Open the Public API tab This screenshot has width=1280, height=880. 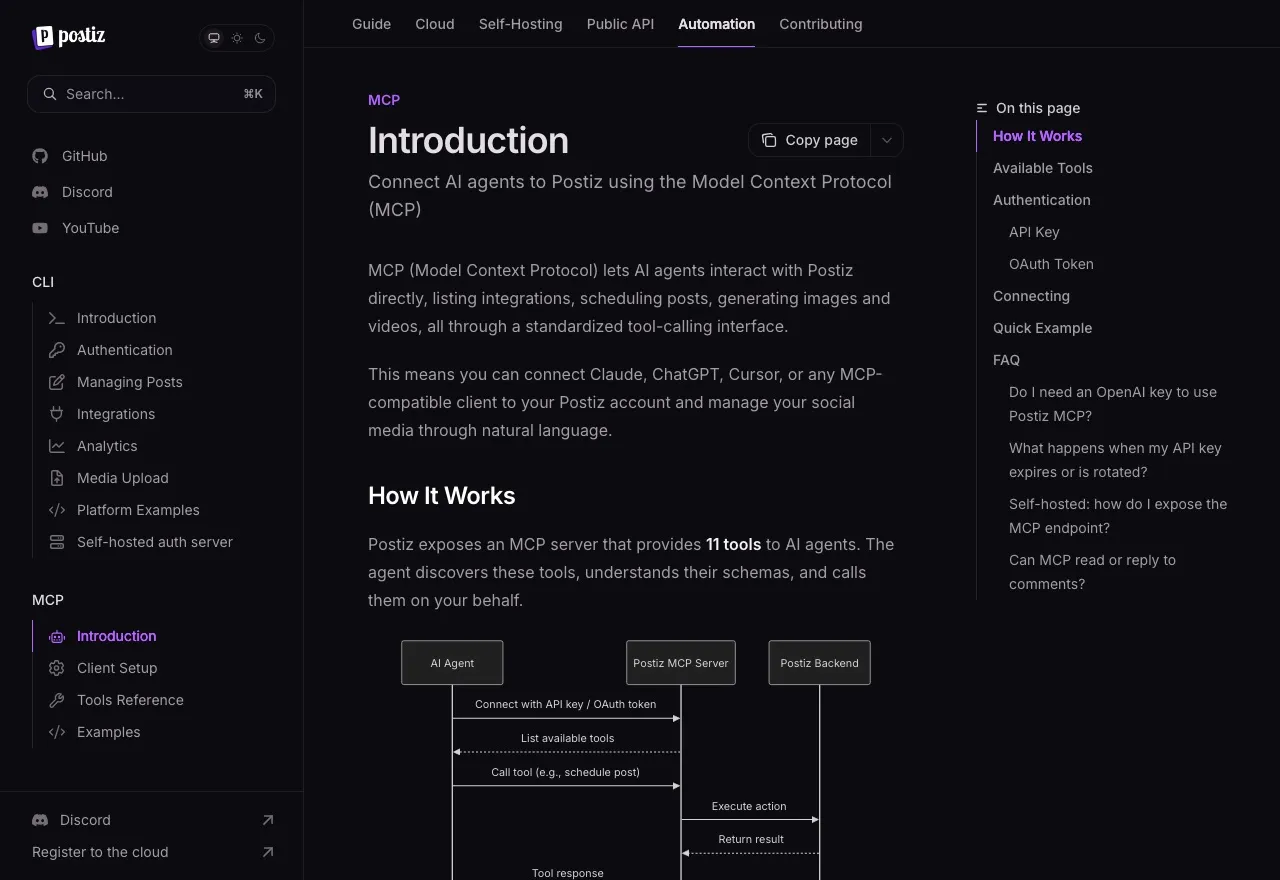(620, 24)
